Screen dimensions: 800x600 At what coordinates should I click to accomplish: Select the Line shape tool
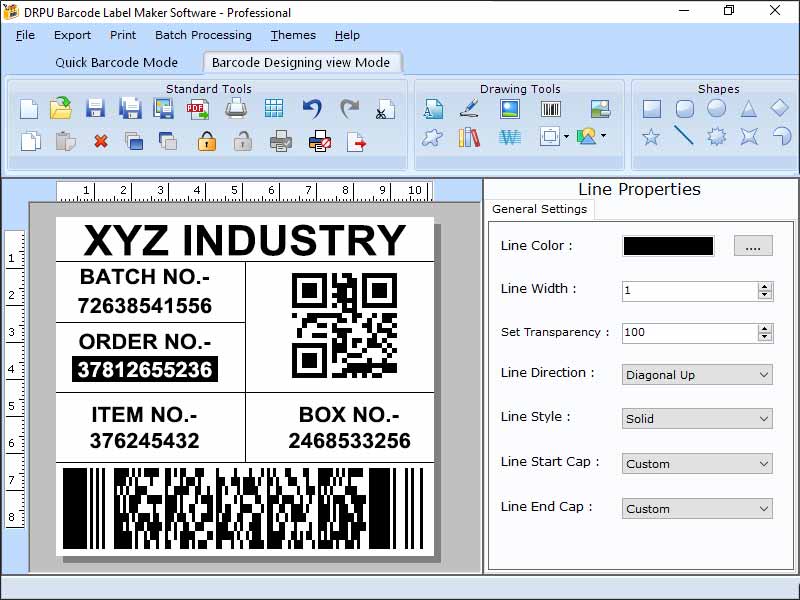pos(684,136)
